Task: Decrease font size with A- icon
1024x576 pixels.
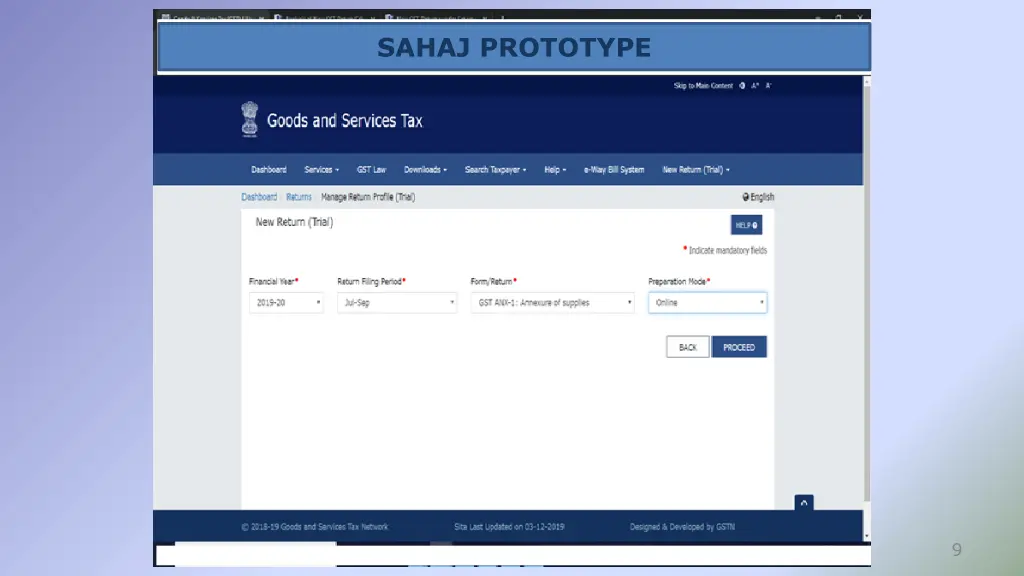Action: (x=768, y=86)
